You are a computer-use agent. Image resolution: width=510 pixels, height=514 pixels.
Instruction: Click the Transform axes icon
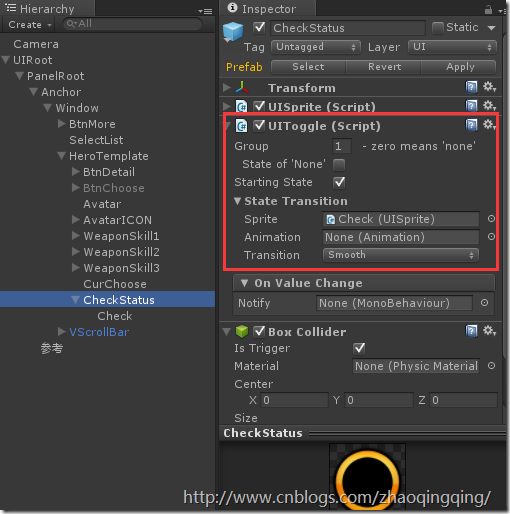pyautogui.click(x=242, y=87)
